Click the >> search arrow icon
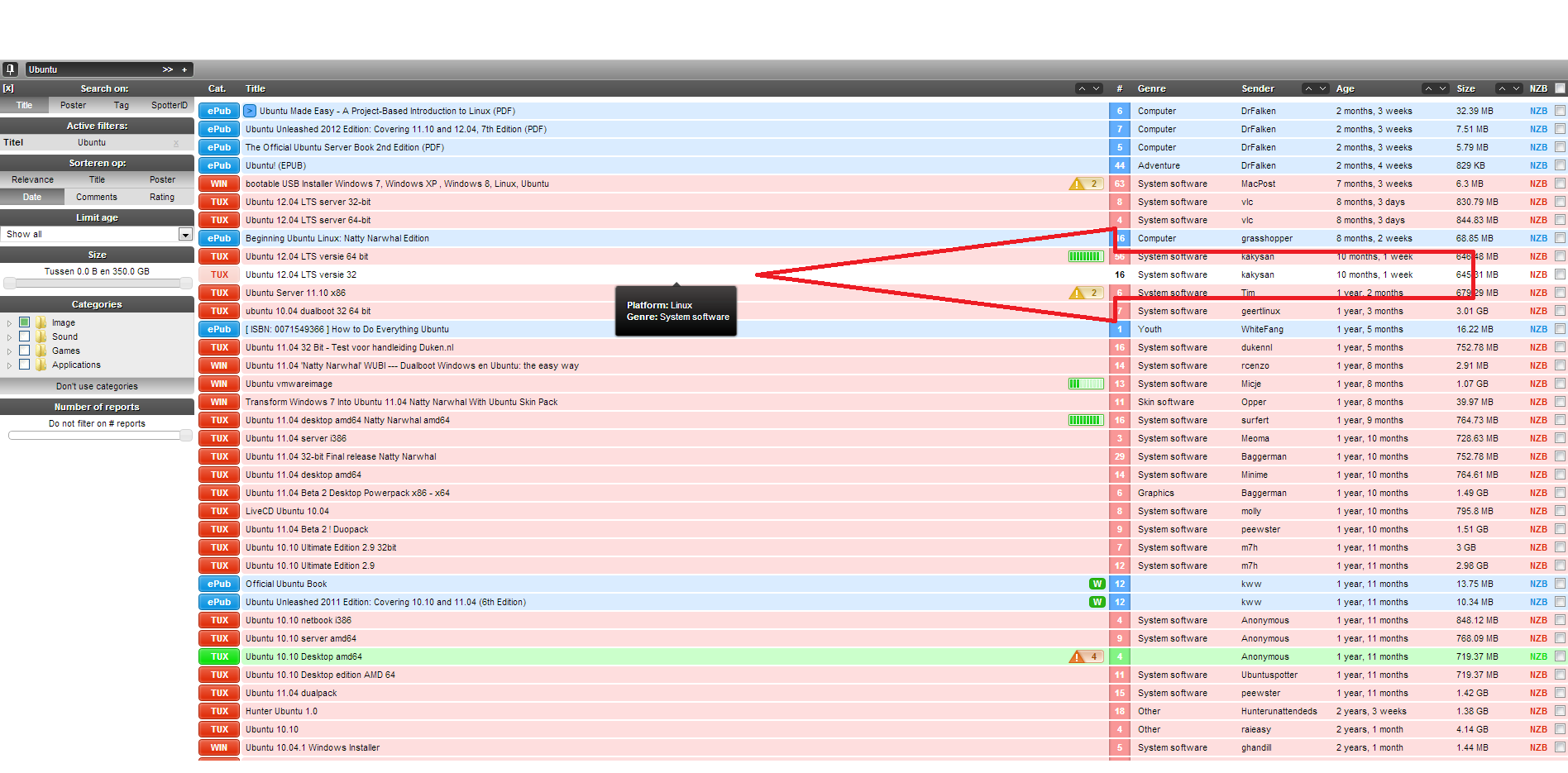The image size is (1568, 773). coord(168,69)
